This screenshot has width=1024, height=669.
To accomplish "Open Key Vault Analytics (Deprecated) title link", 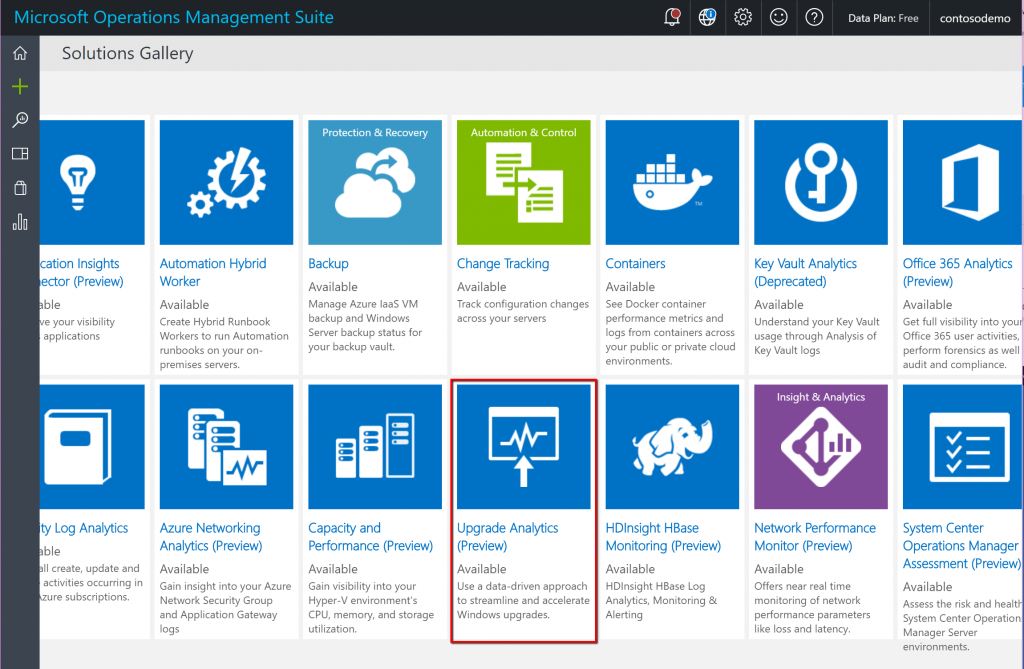I will (805, 272).
